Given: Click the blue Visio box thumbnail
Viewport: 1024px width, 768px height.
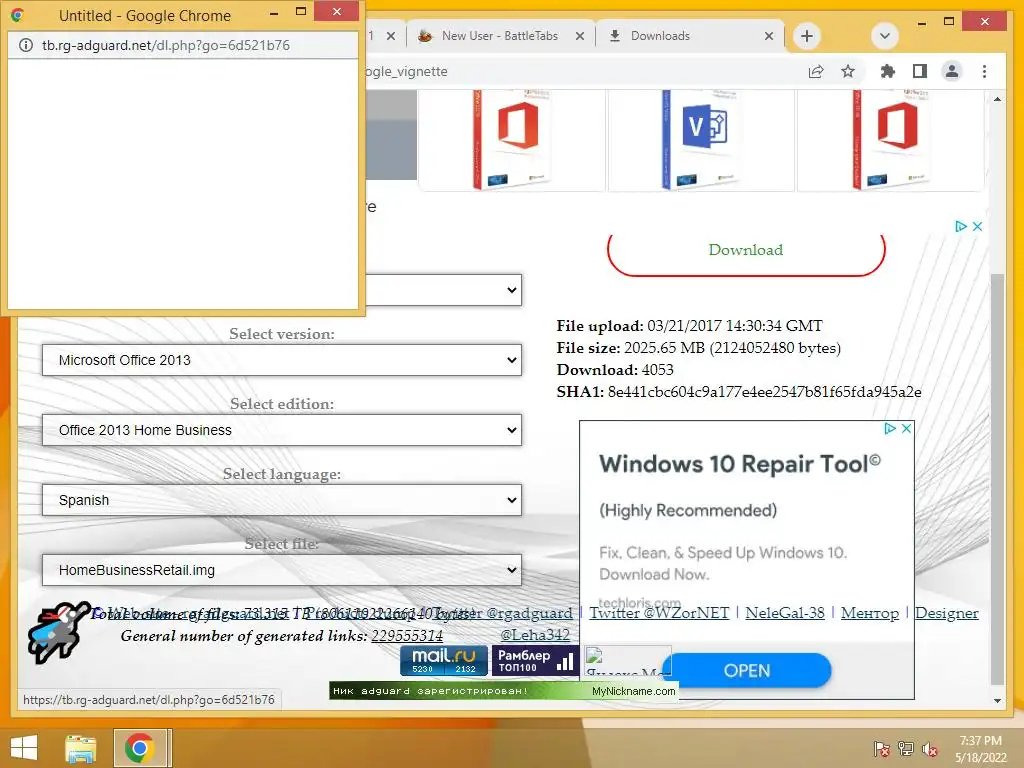Looking at the screenshot, I should pyautogui.click(x=701, y=140).
